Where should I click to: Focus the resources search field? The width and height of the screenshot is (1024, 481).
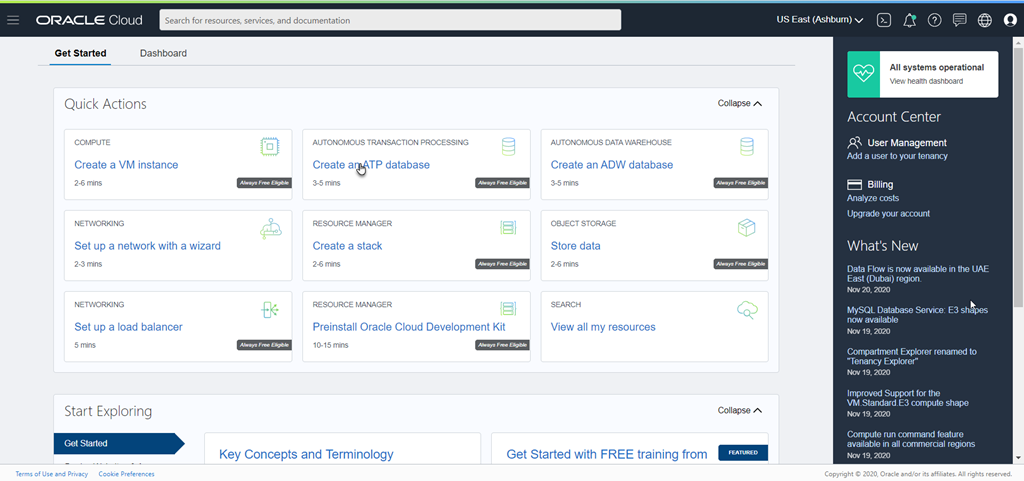(390, 20)
